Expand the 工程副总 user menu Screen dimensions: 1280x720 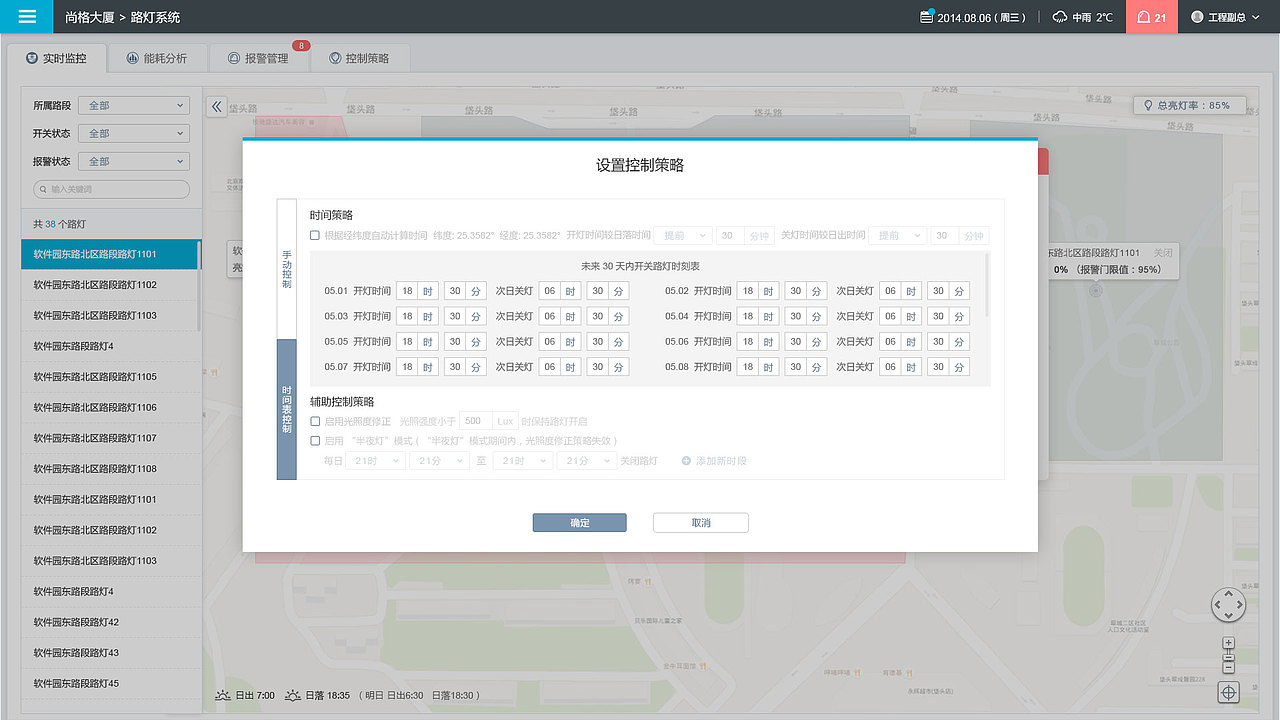point(1228,16)
